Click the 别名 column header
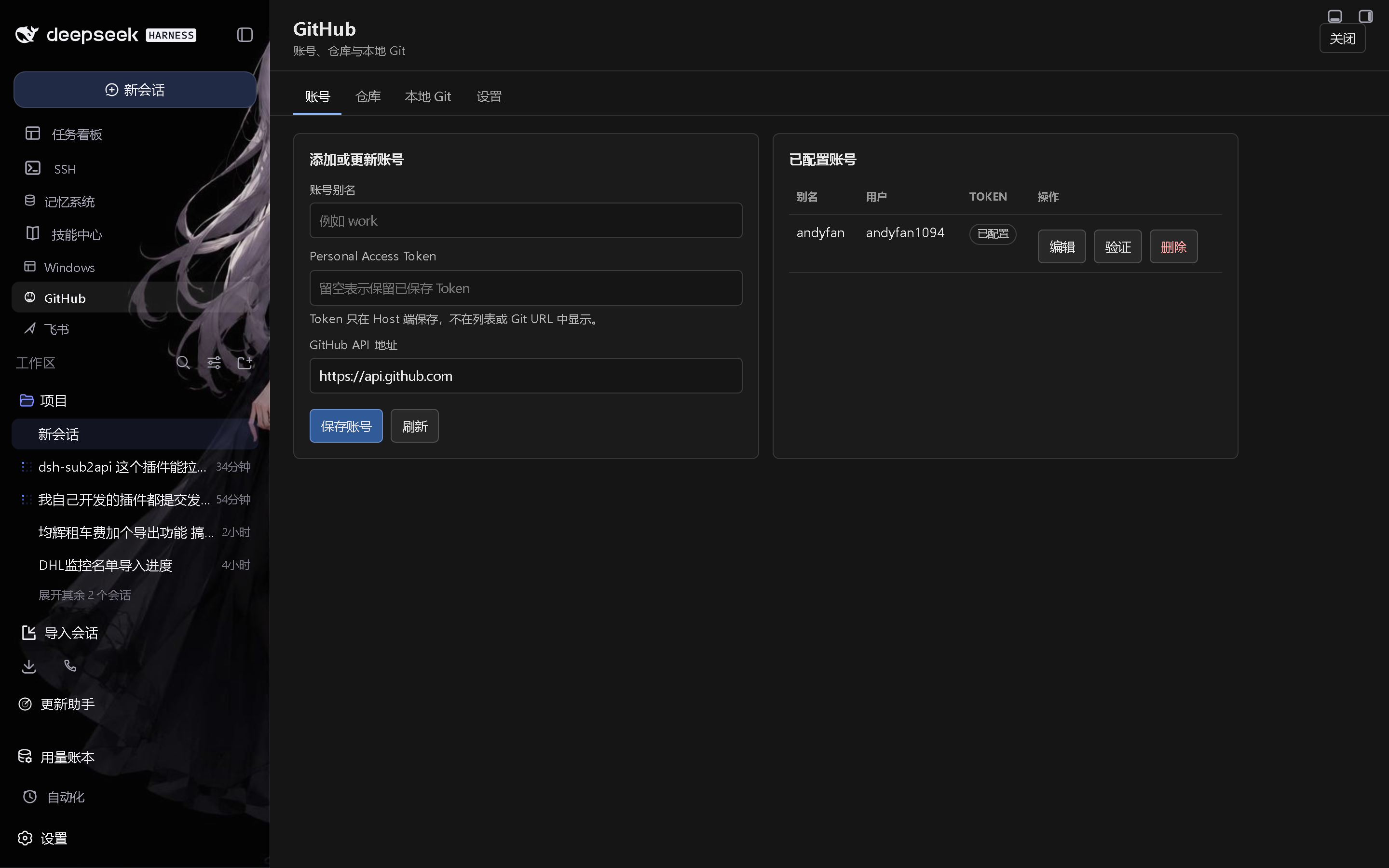Image resolution: width=1389 pixels, height=868 pixels. pos(807,196)
